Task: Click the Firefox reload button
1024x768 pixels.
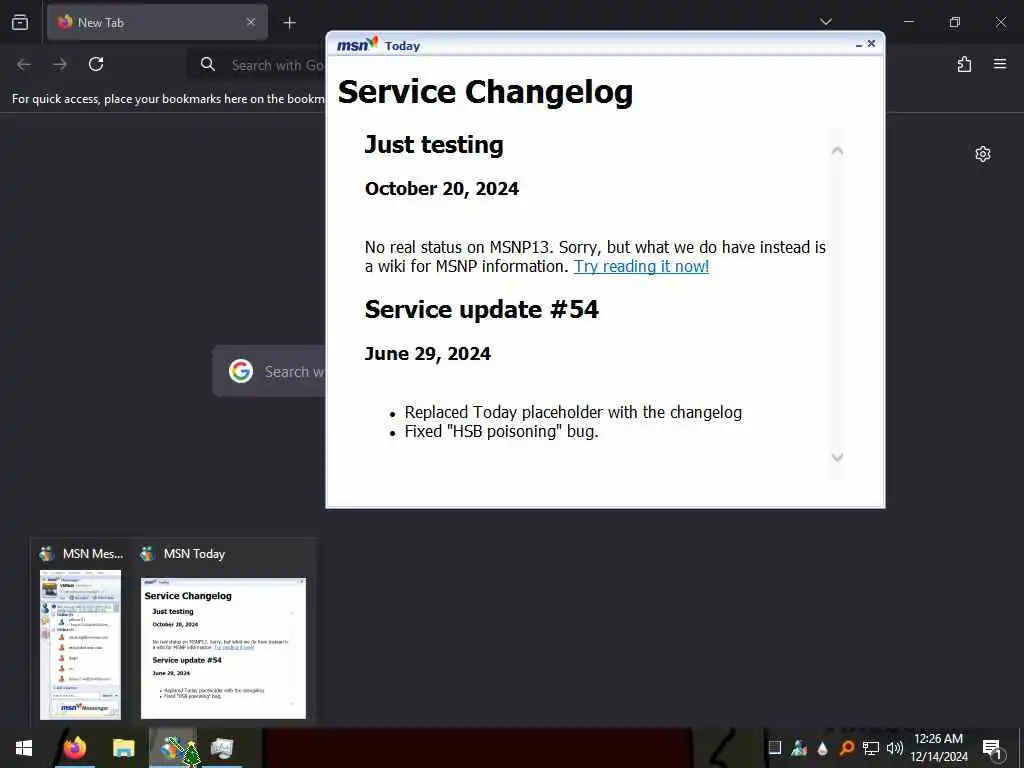Action: tap(96, 64)
